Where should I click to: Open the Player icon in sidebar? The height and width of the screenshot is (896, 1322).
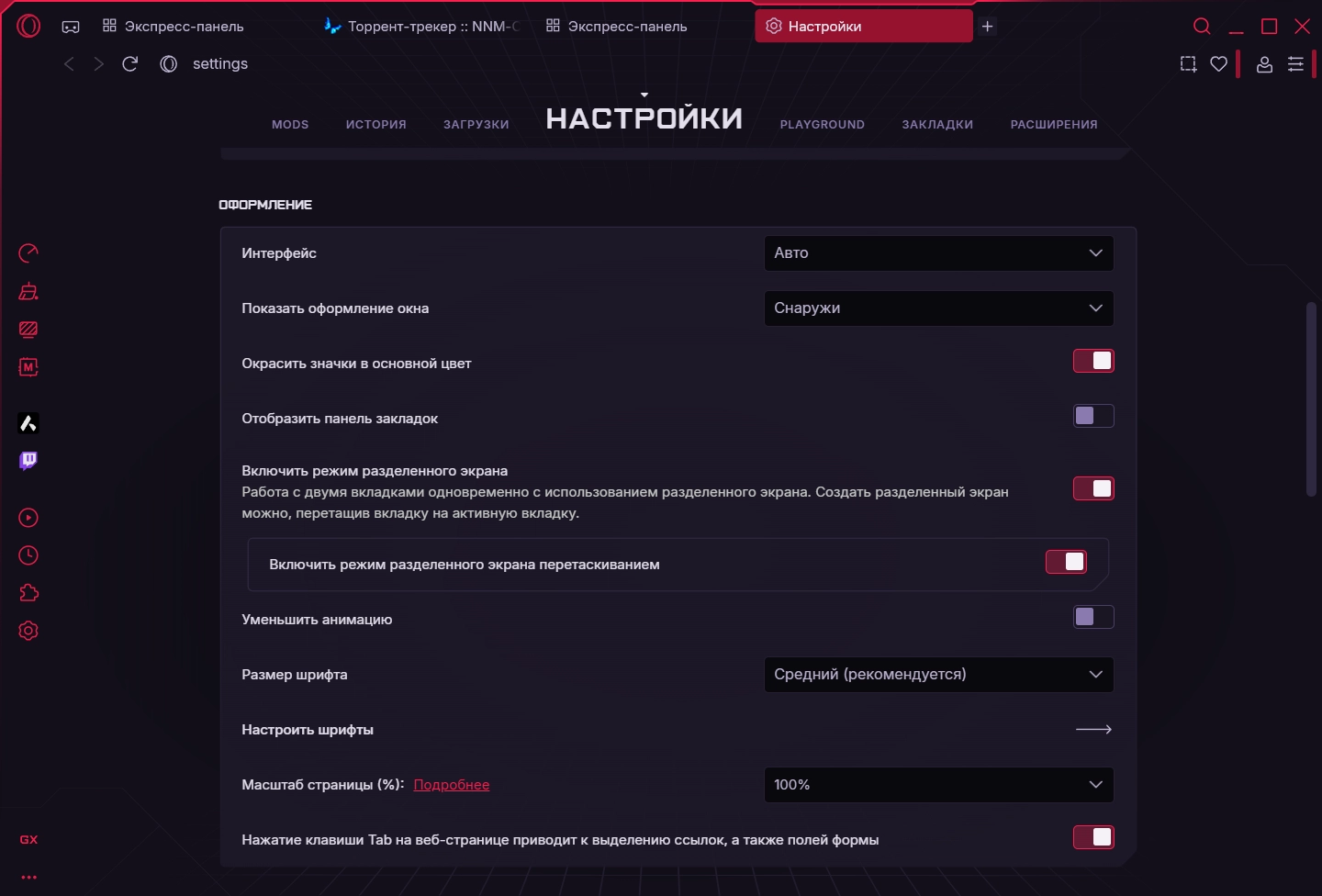(x=28, y=518)
